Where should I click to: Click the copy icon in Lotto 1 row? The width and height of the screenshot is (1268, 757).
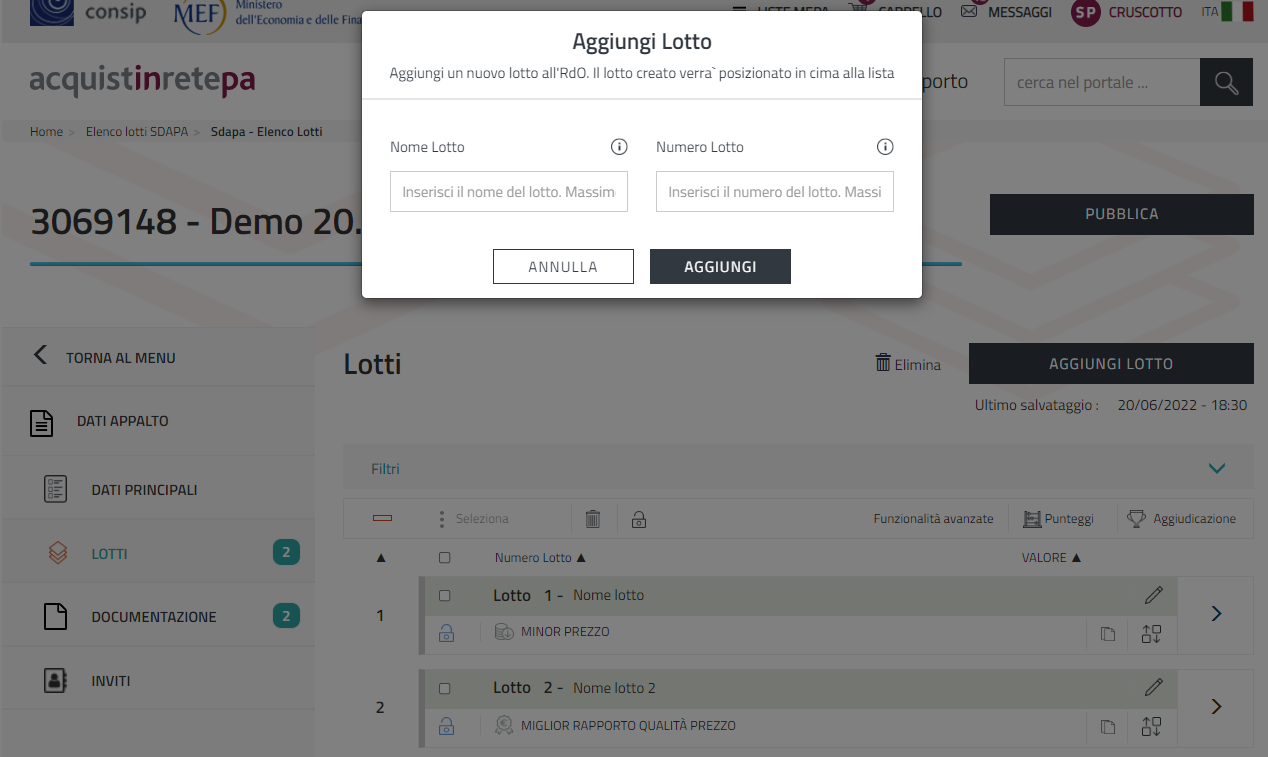[x=1107, y=633]
